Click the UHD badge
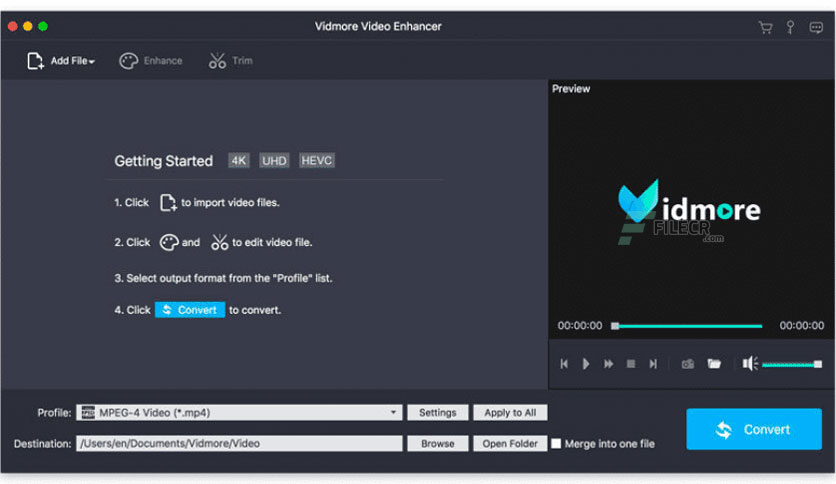This screenshot has width=836, height=484. pos(274,160)
